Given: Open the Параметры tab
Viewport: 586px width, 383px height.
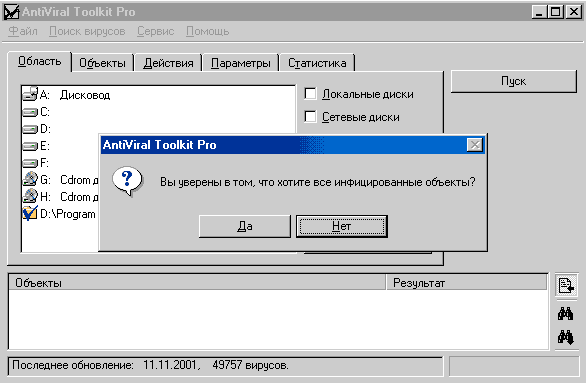Looking at the screenshot, I should [241, 63].
